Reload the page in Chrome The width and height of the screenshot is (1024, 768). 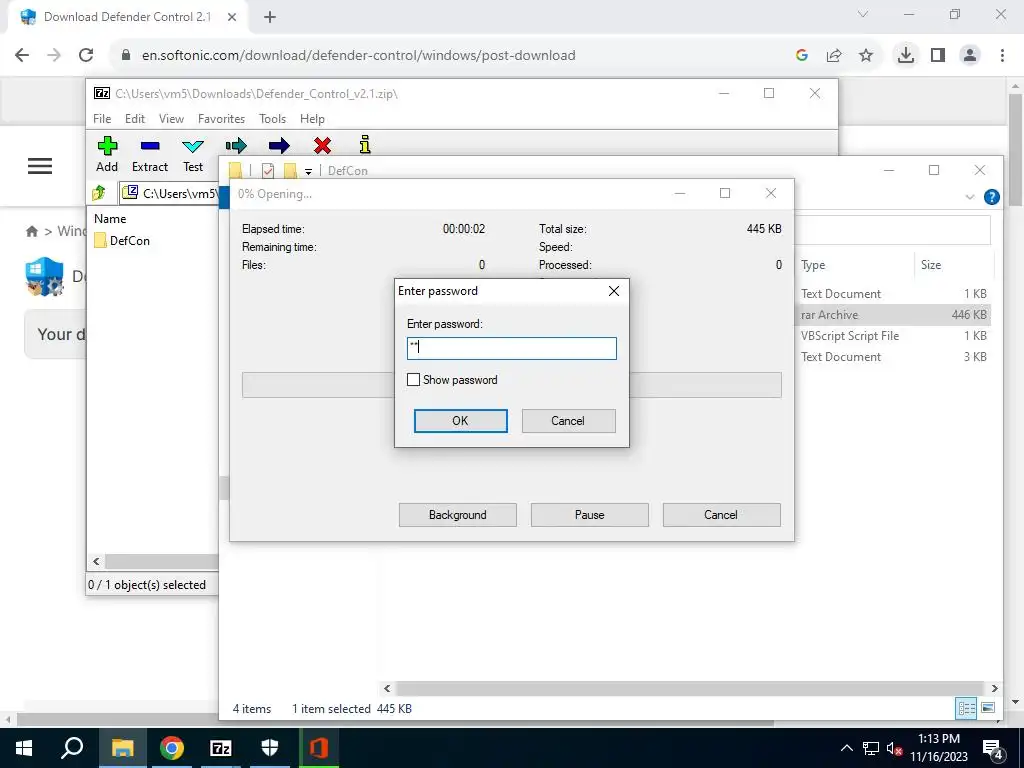[x=86, y=55]
